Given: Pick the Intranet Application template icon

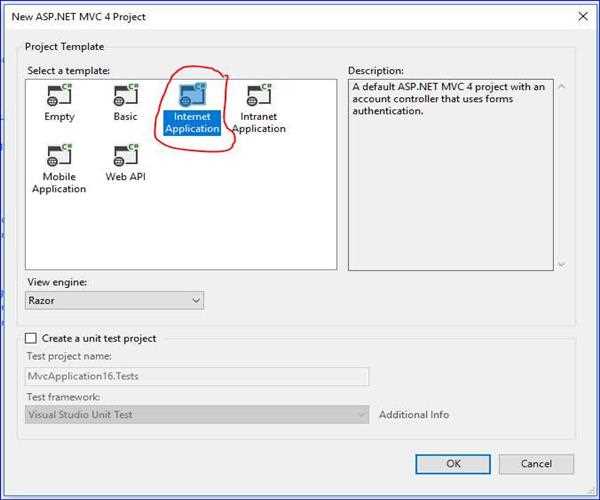Looking at the screenshot, I should tap(259, 95).
